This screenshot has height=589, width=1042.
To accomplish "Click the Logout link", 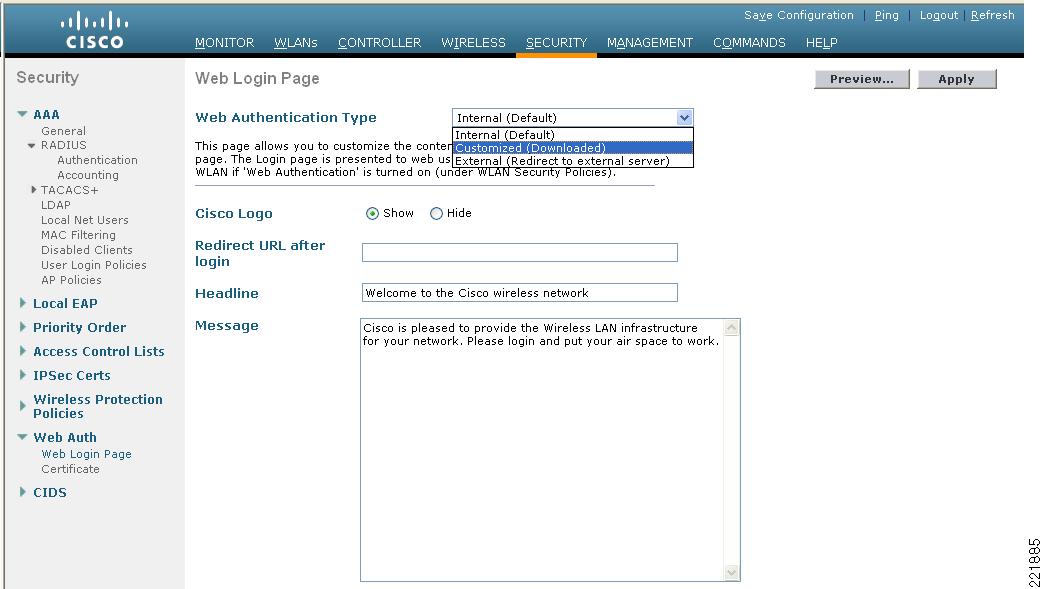I will tap(938, 15).
